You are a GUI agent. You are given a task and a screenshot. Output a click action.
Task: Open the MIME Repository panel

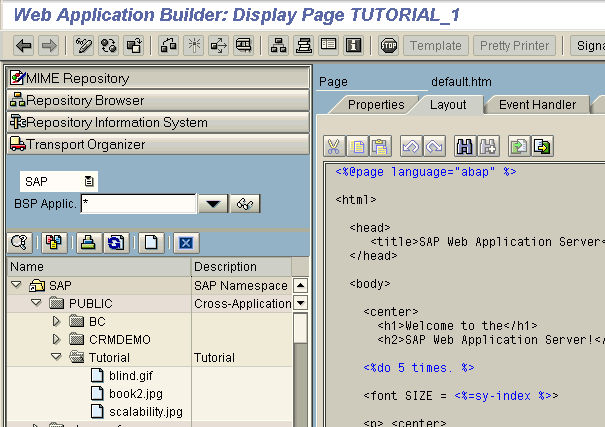click(158, 78)
